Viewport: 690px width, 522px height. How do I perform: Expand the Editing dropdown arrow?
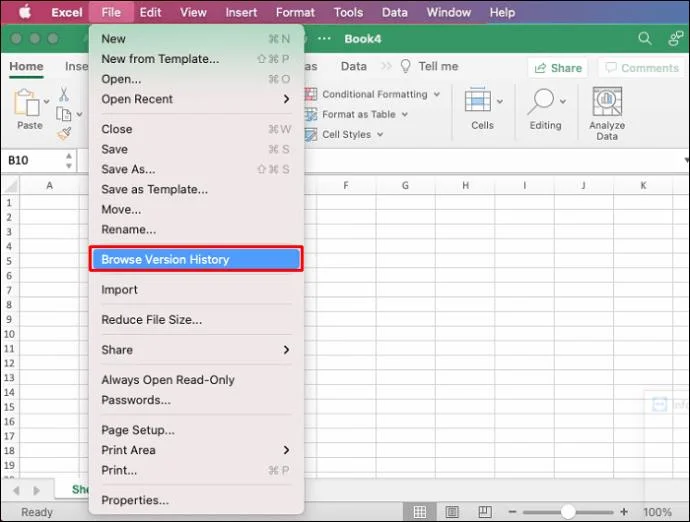point(563,102)
